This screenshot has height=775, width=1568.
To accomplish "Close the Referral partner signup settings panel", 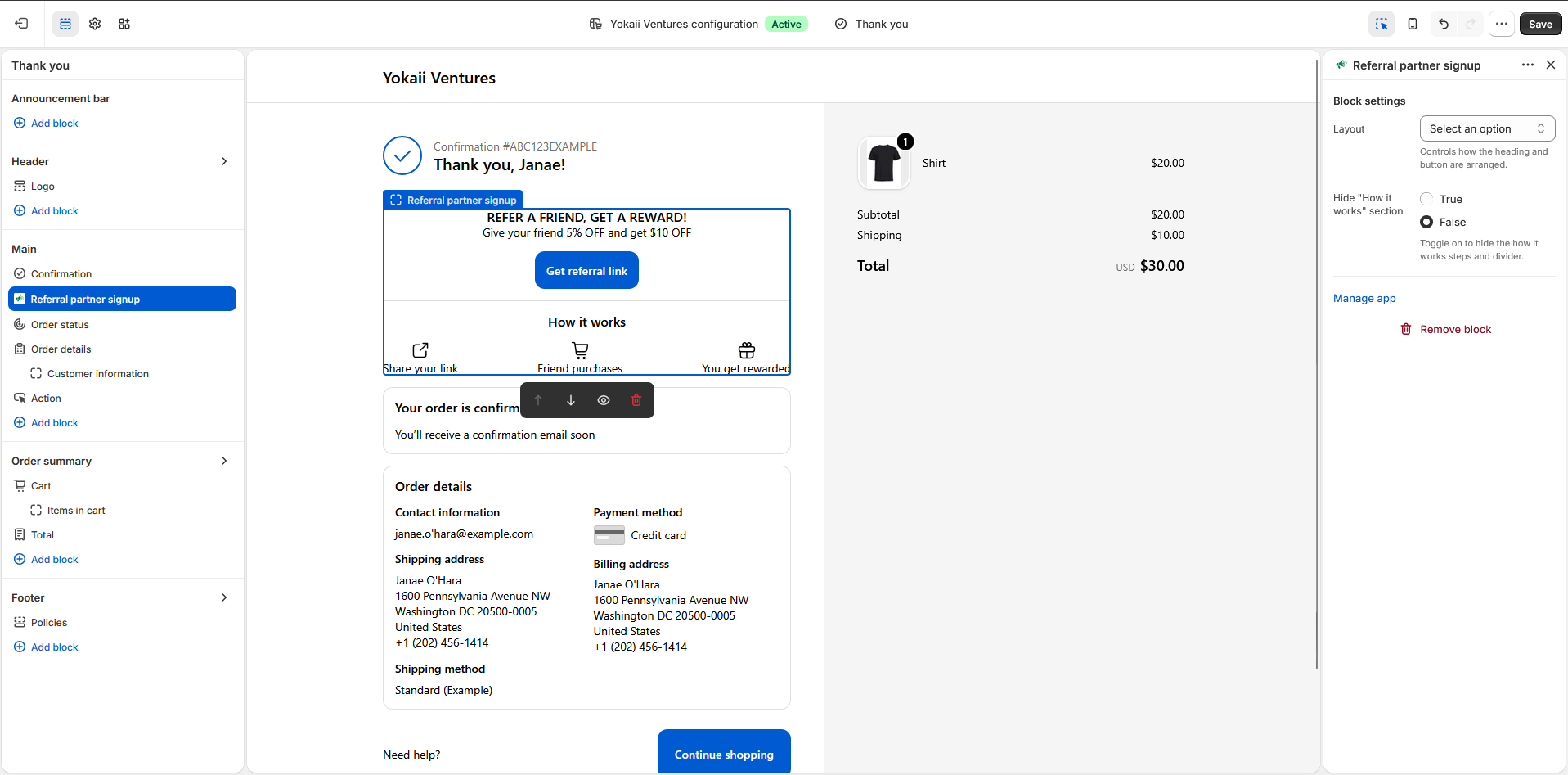I will coord(1551,65).
